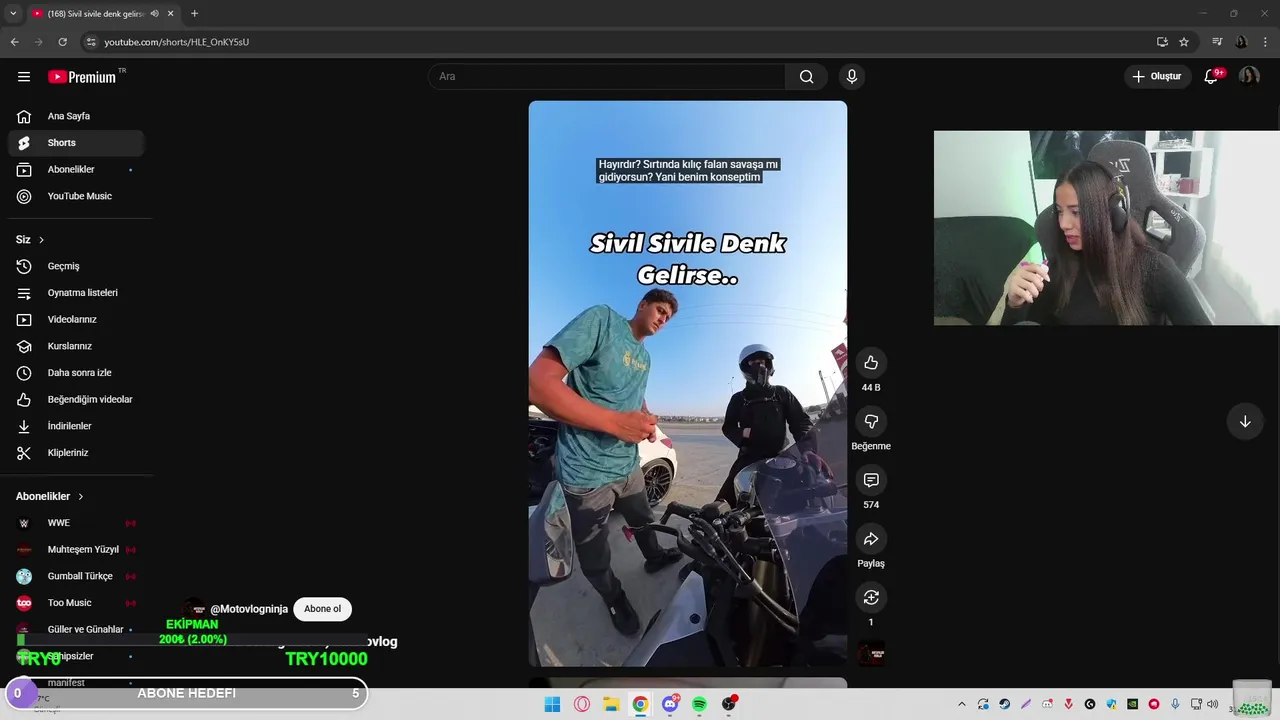Expand the Abonelikler section header
The image size is (1280, 720).
(50, 496)
